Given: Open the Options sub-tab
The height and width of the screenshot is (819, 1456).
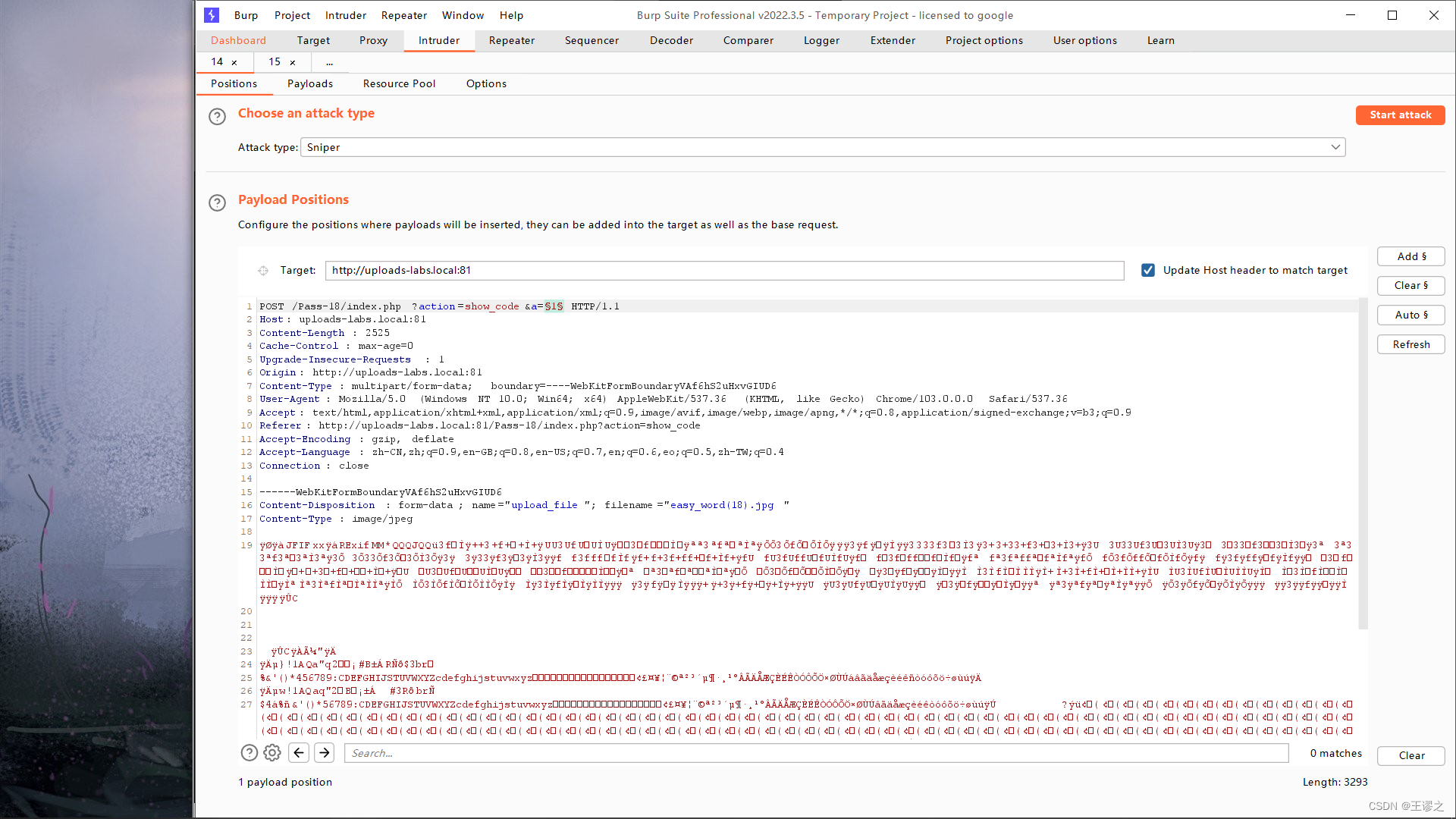Looking at the screenshot, I should pos(486,84).
